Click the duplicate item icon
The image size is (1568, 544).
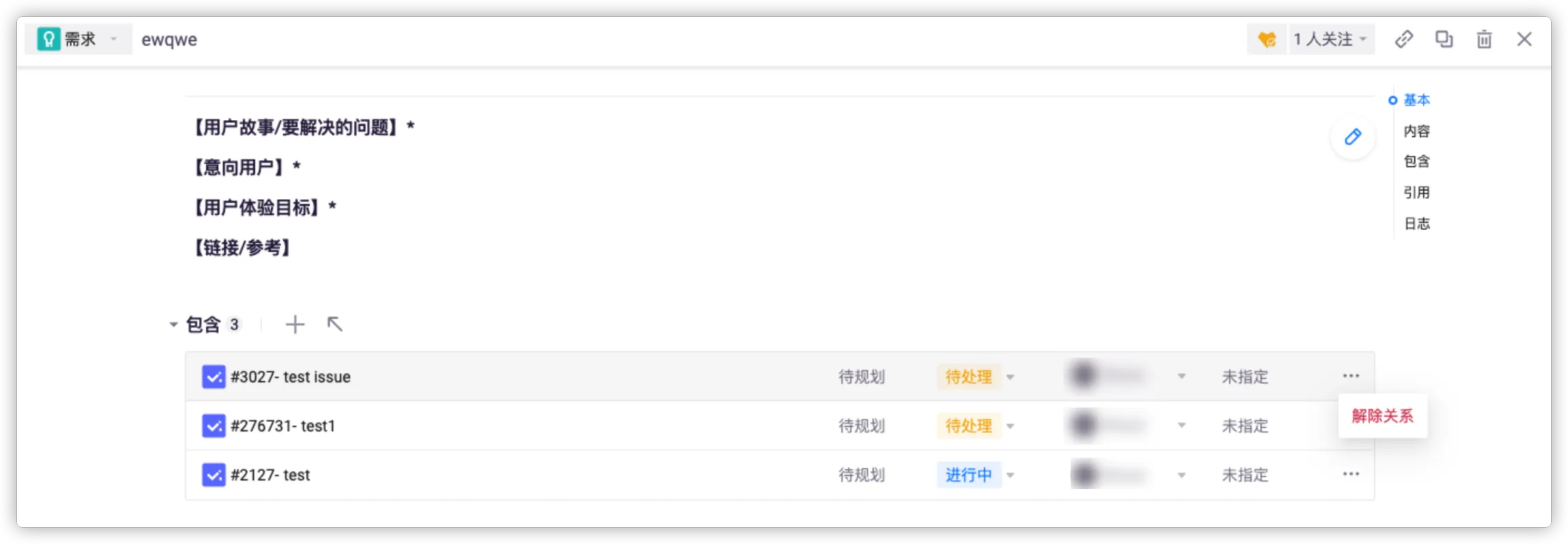coord(1443,39)
